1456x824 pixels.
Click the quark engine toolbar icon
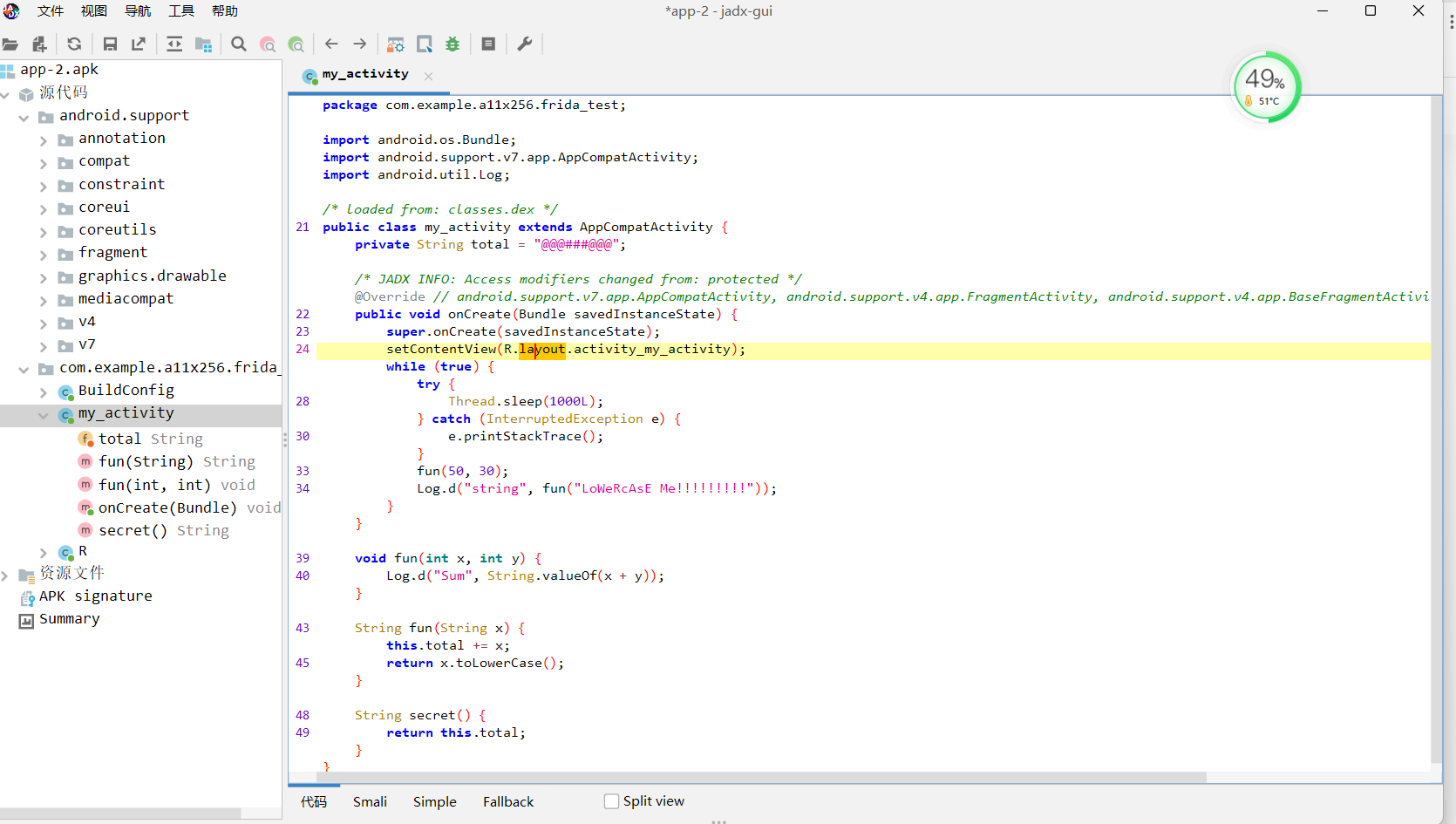425,44
